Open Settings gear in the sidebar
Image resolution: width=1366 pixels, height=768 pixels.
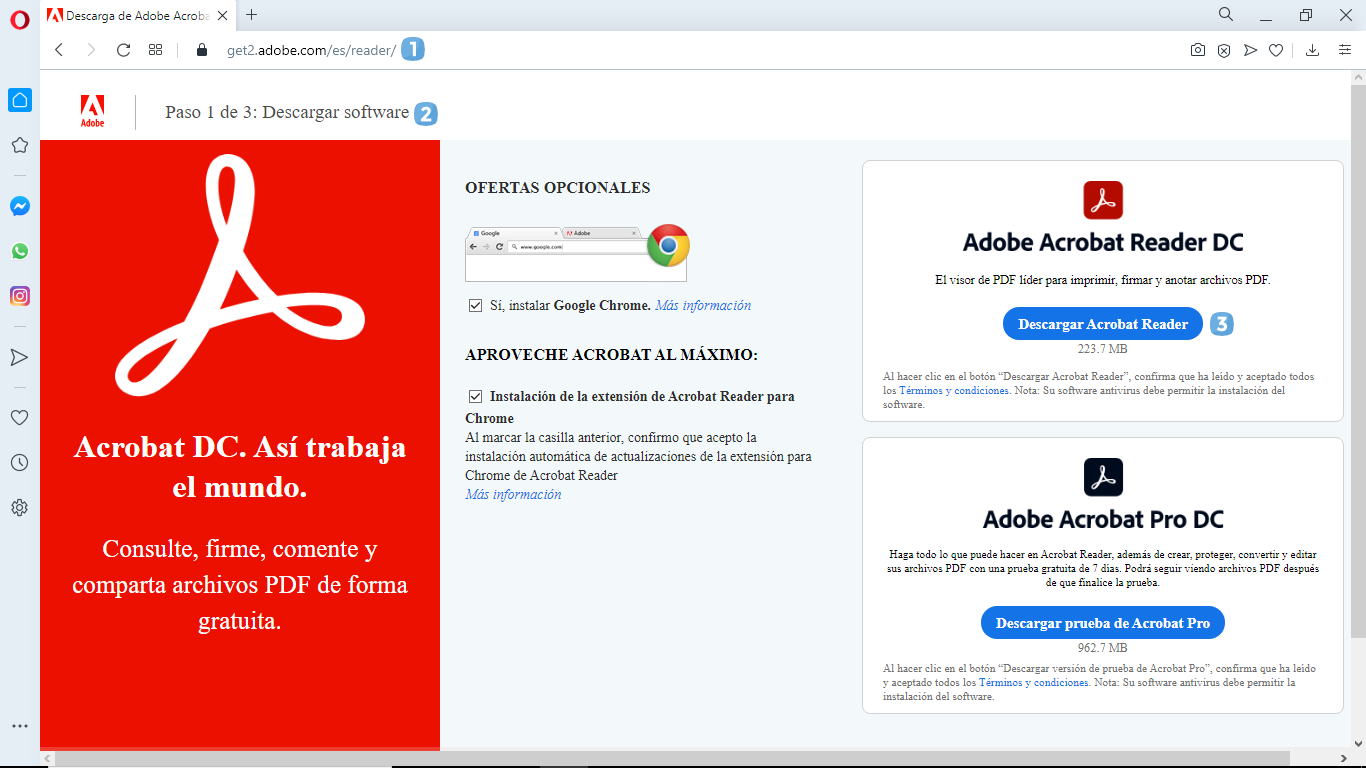pos(19,508)
